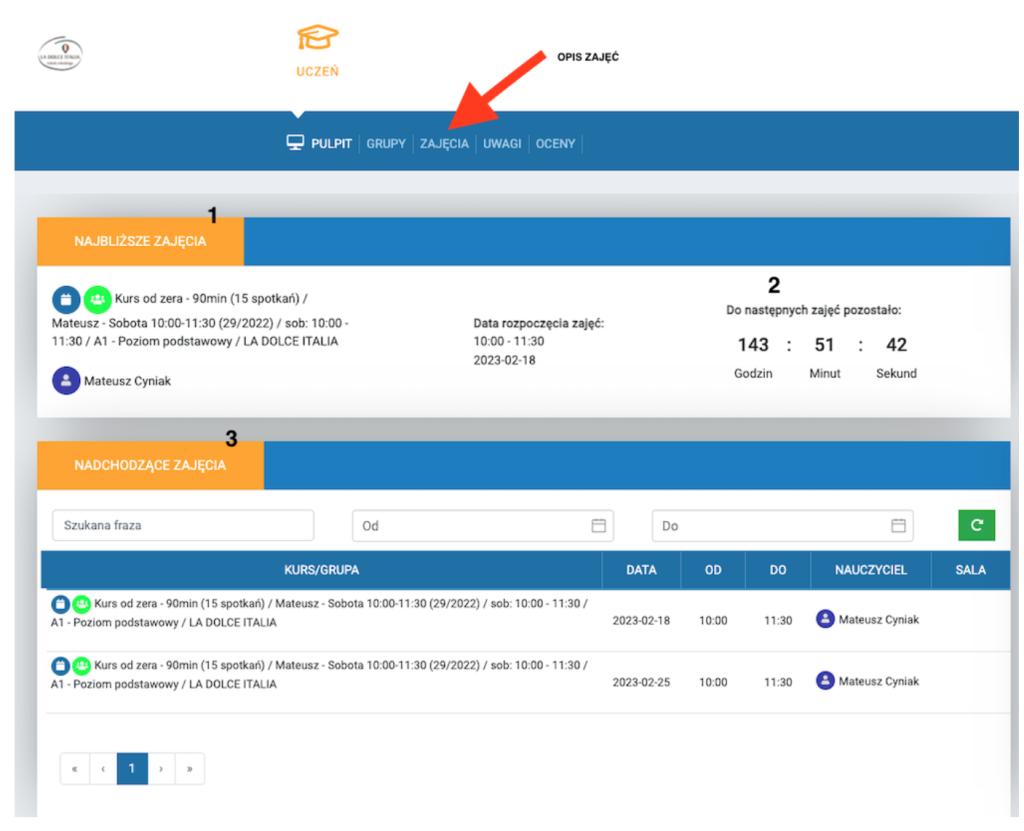Open the calendar icon in Od field

598,525
